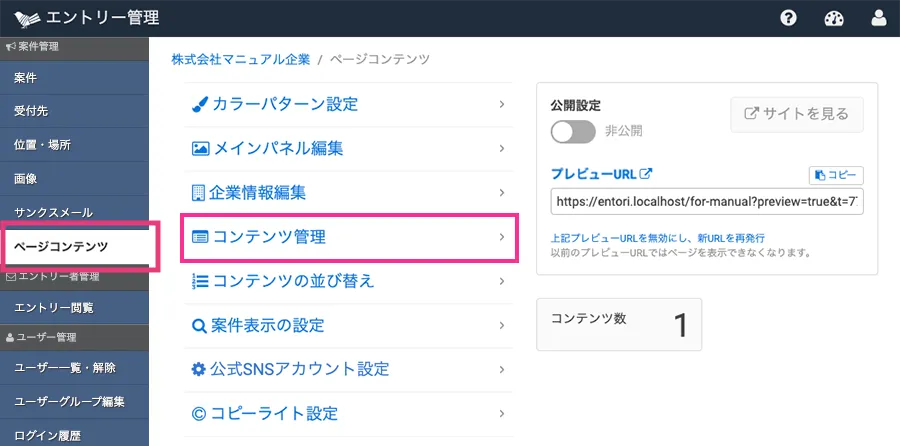Open the dashboard gauge icon
900x446 pixels.
tap(834, 18)
